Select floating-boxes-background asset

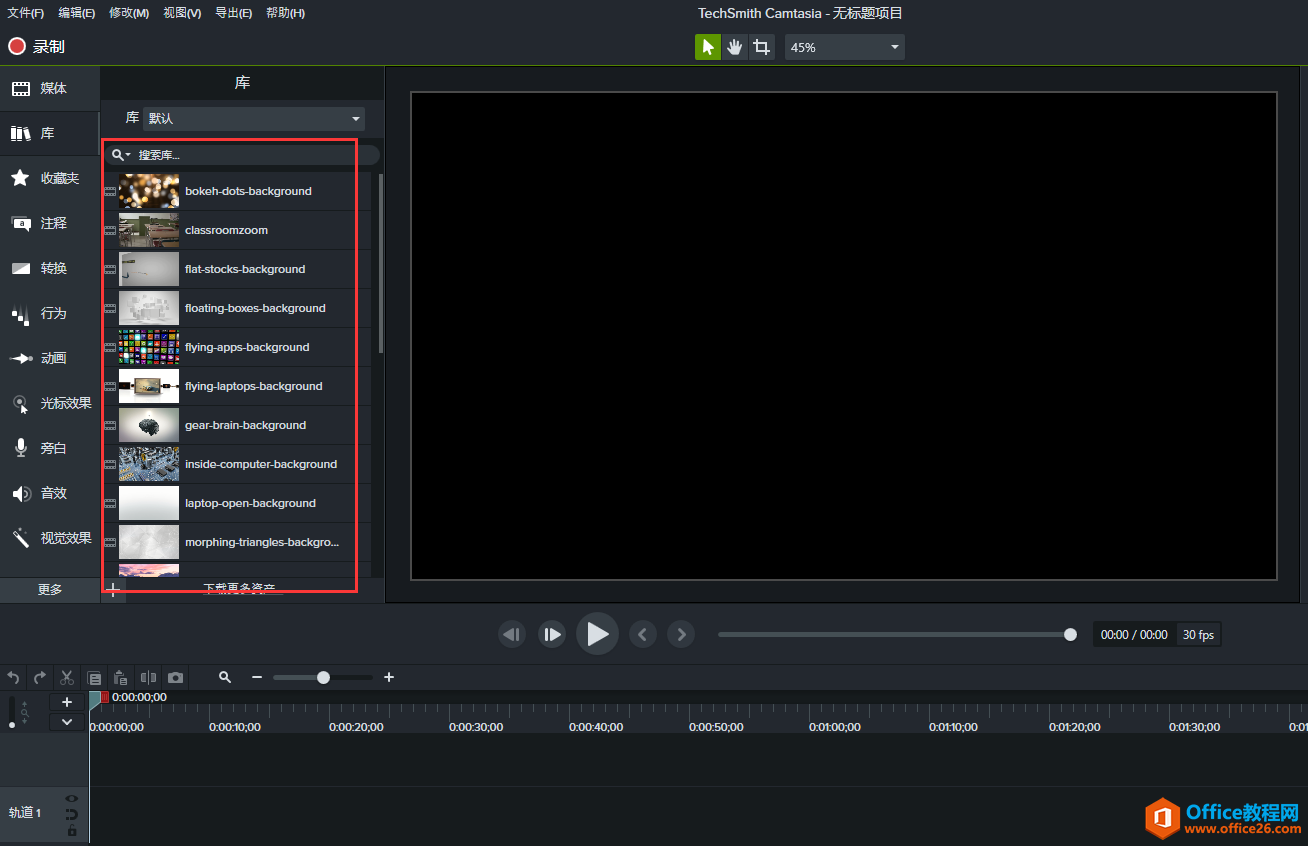(x=236, y=308)
